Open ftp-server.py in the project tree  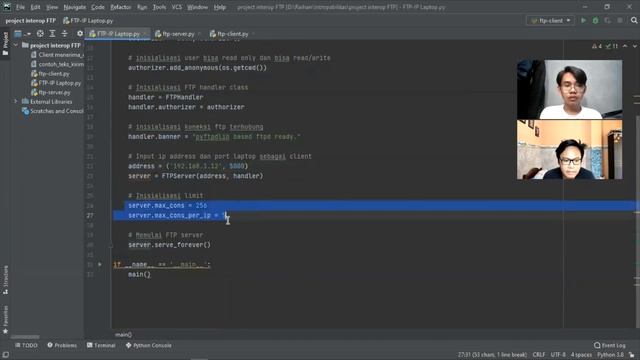click(x=51, y=92)
